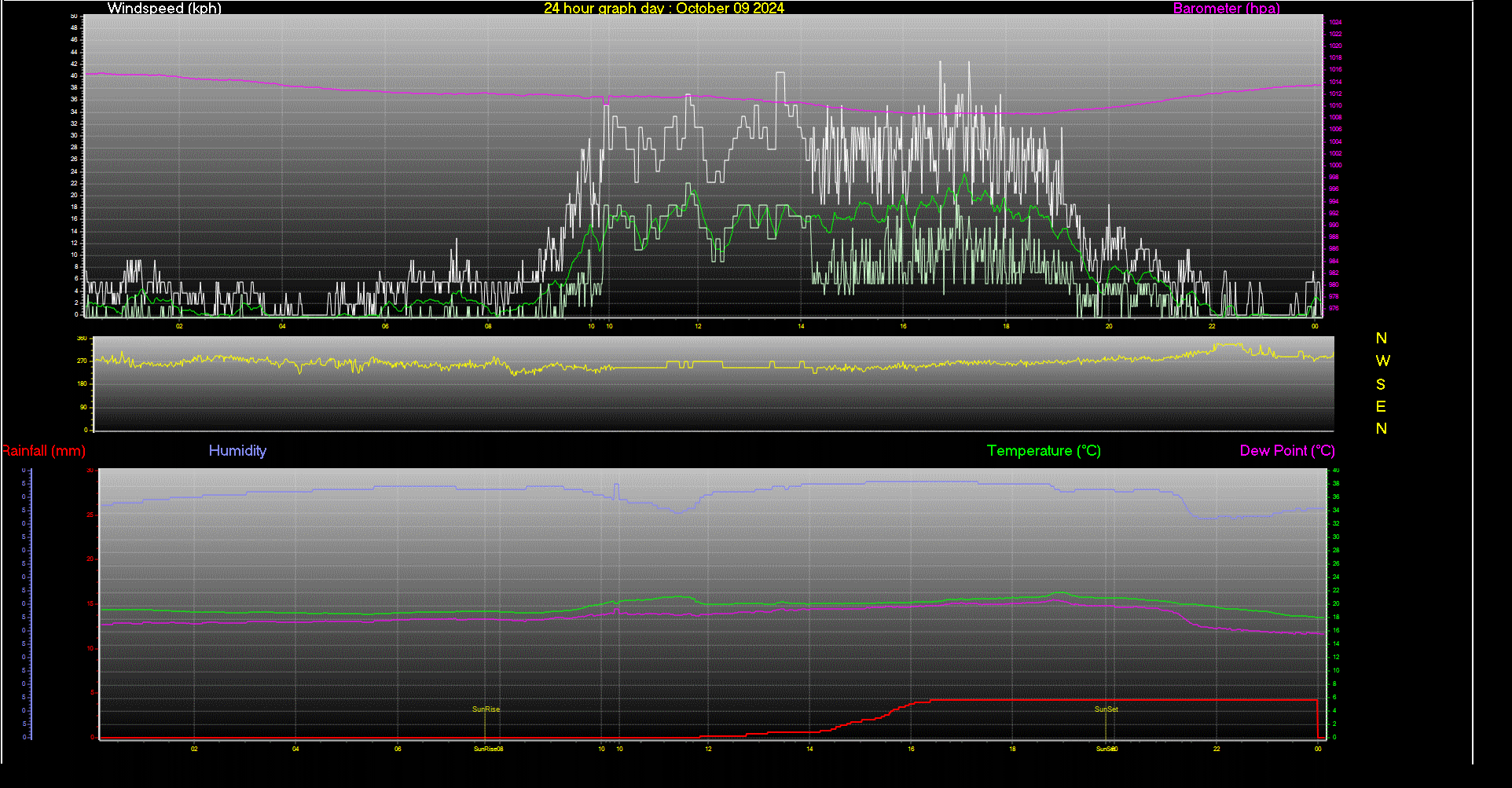Click the 360 value on wind direction axis
This screenshot has height=788, width=1512.
[82, 339]
